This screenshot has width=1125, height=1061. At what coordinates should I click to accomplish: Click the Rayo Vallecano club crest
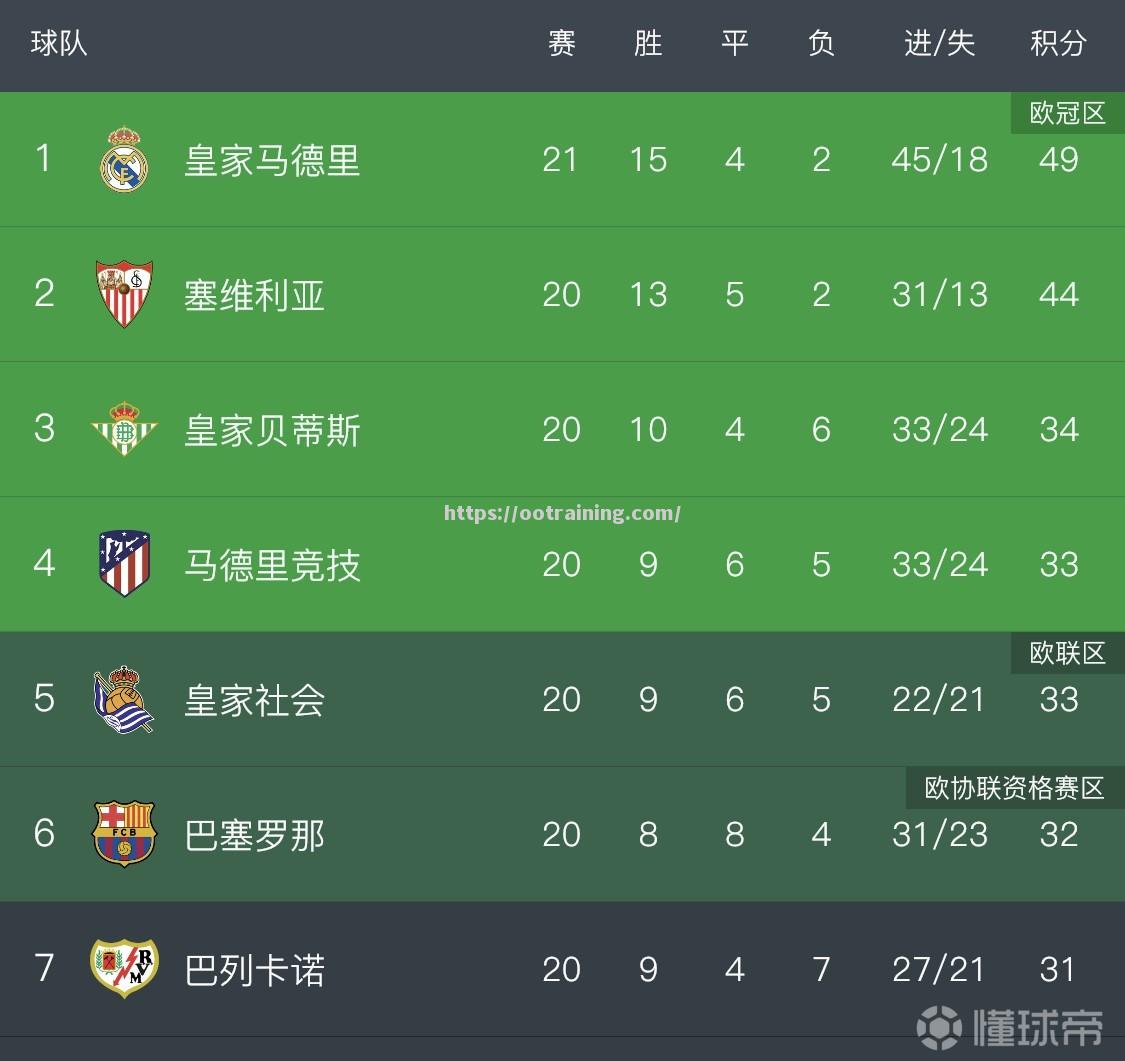pos(124,969)
